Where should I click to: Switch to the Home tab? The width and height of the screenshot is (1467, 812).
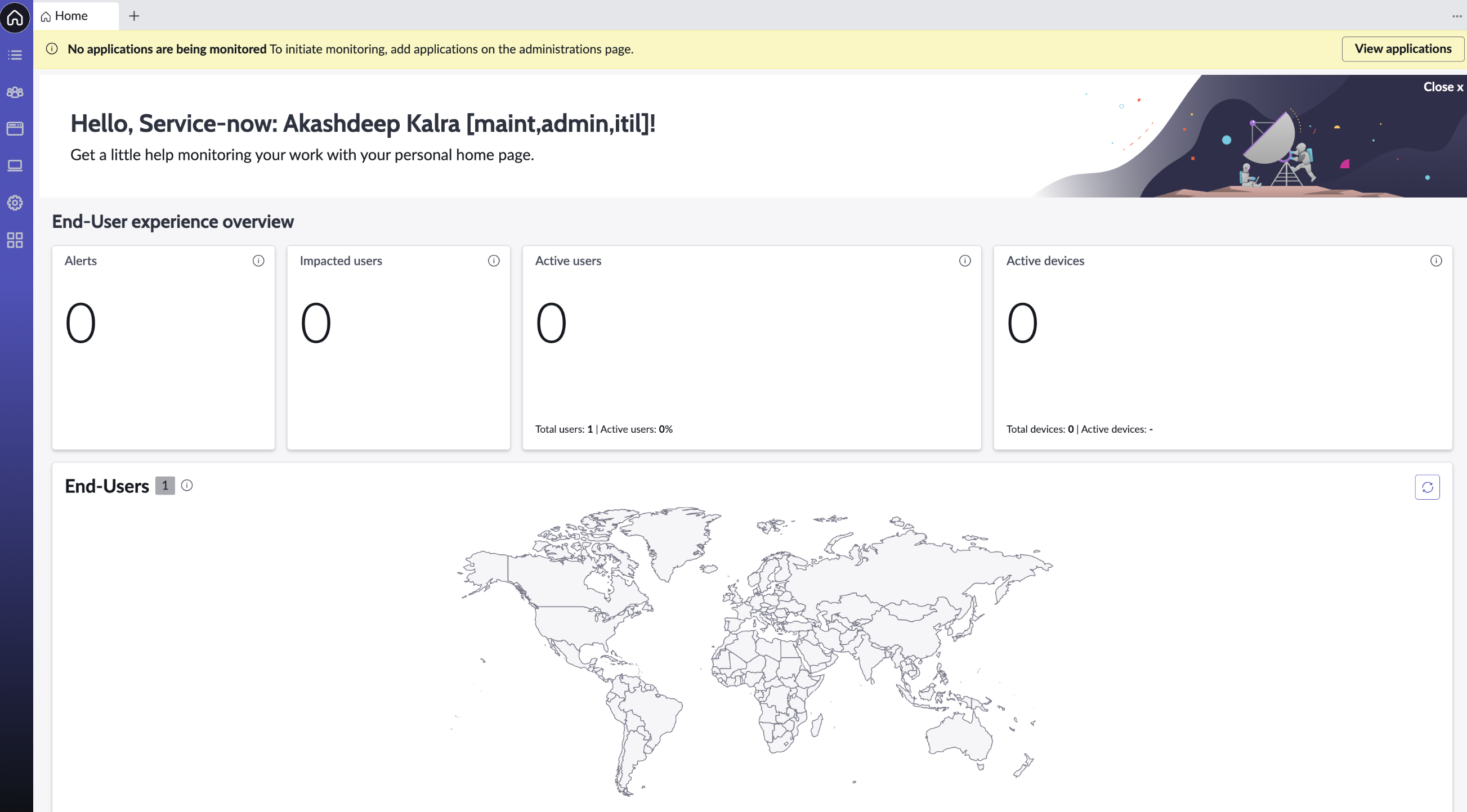click(x=77, y=16)
